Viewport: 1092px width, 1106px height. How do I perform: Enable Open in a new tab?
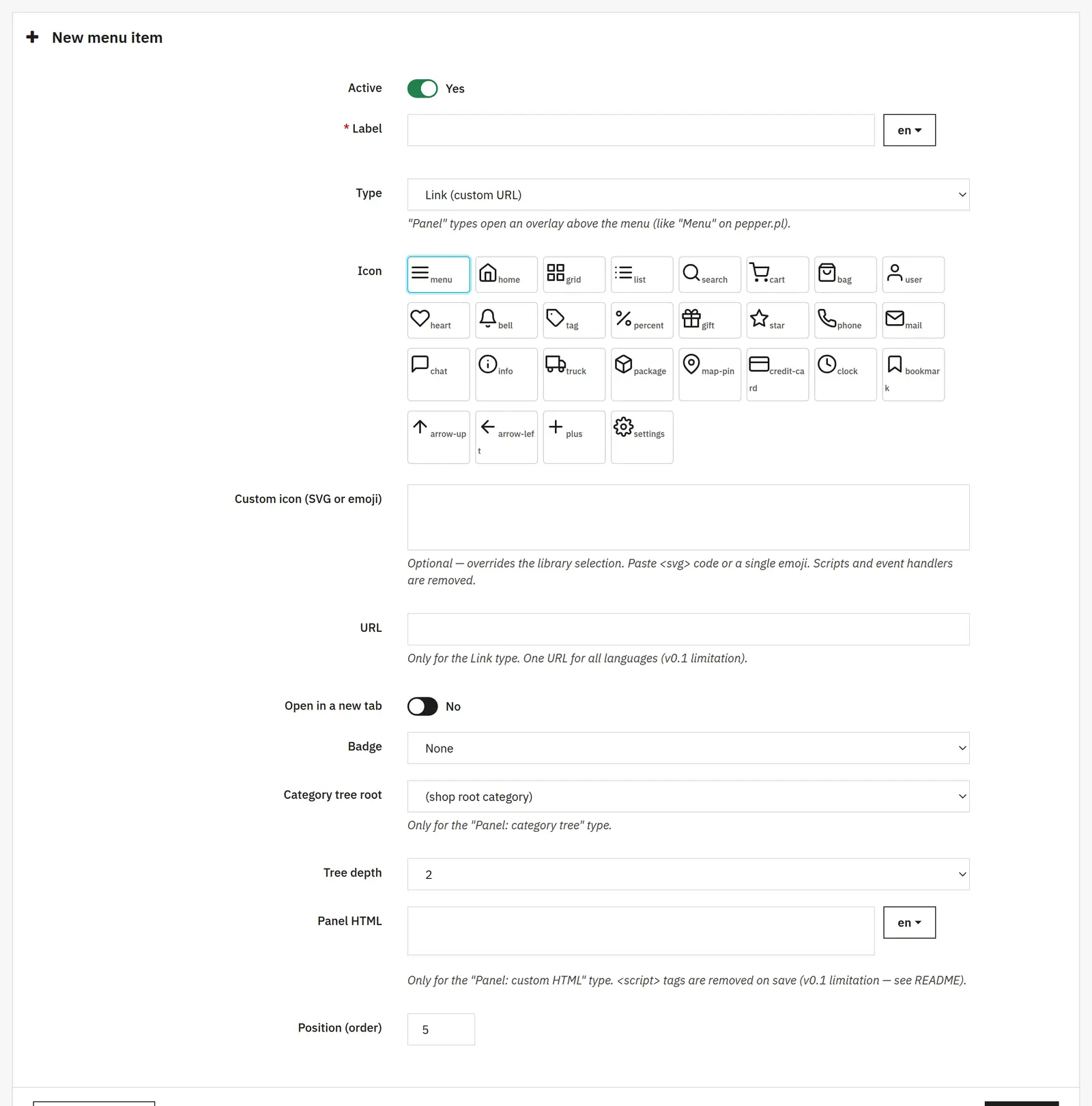point(422,706)
